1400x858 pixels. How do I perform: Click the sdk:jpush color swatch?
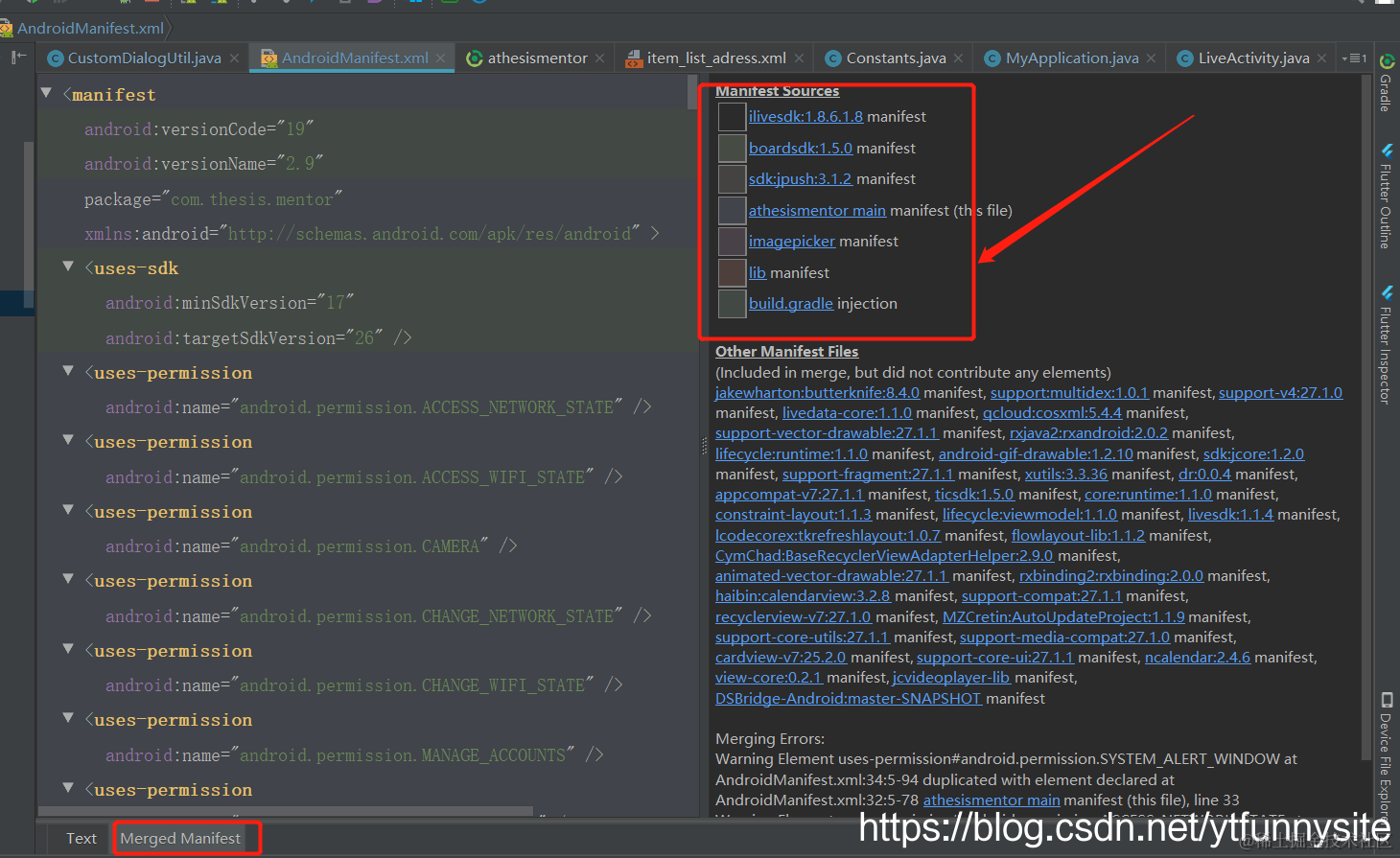(733, 178)
